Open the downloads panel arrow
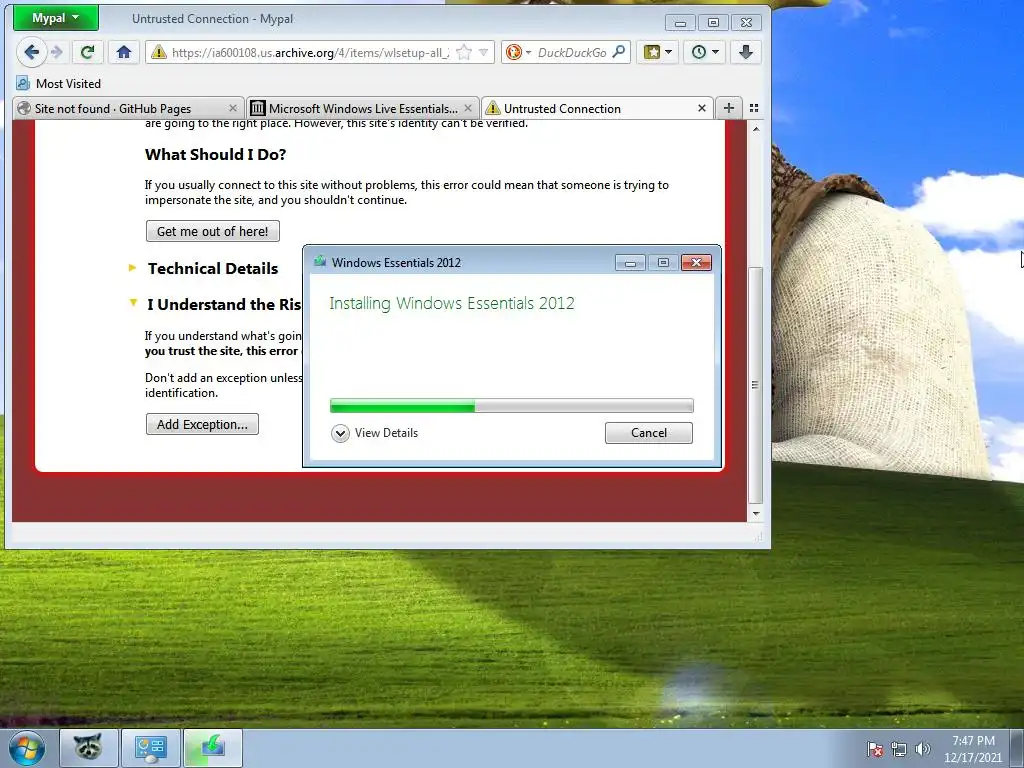The image size is (1024, 768). (746, 52)
